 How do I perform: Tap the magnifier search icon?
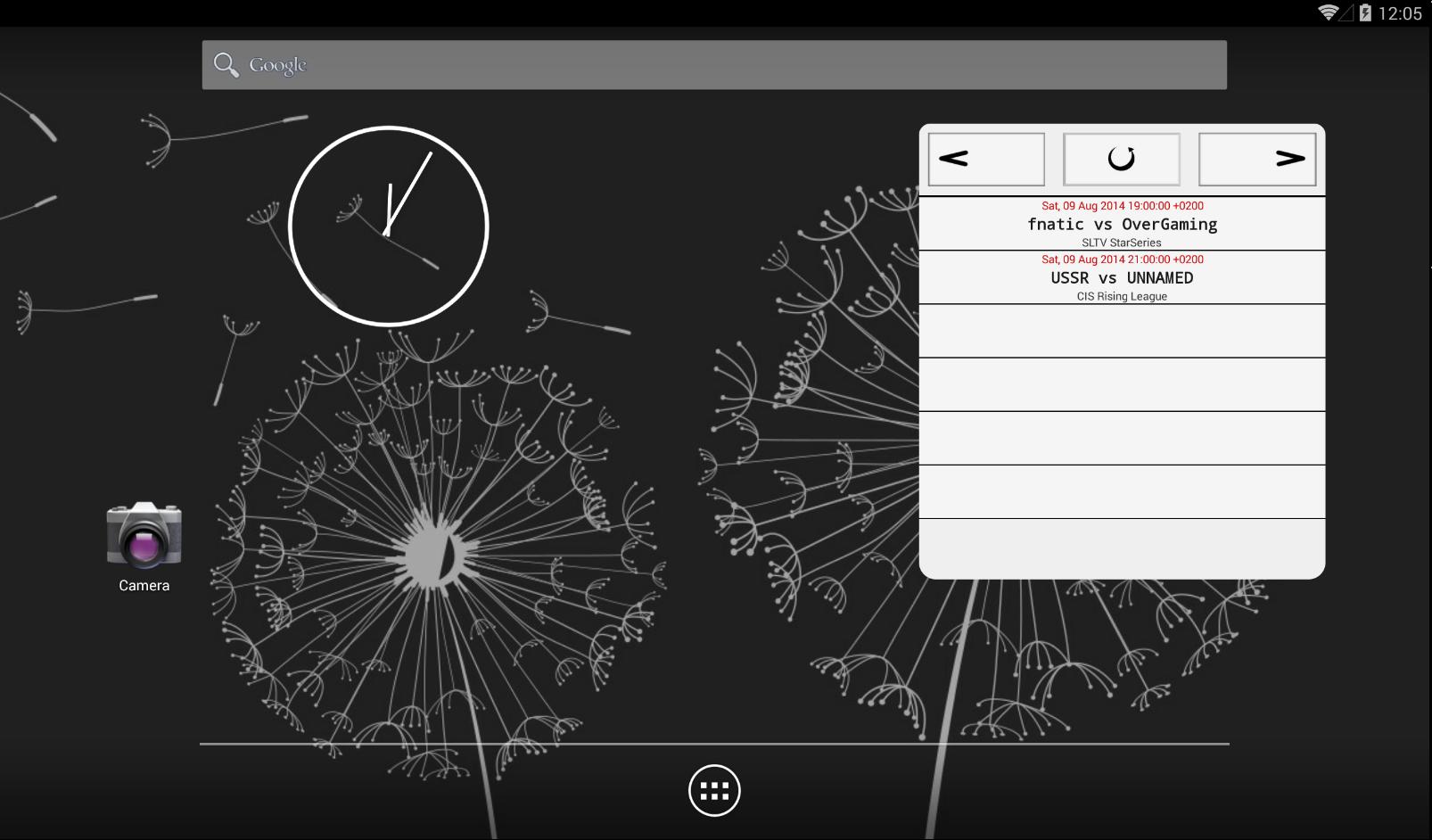pyautogui.click(x=226, y=65)
